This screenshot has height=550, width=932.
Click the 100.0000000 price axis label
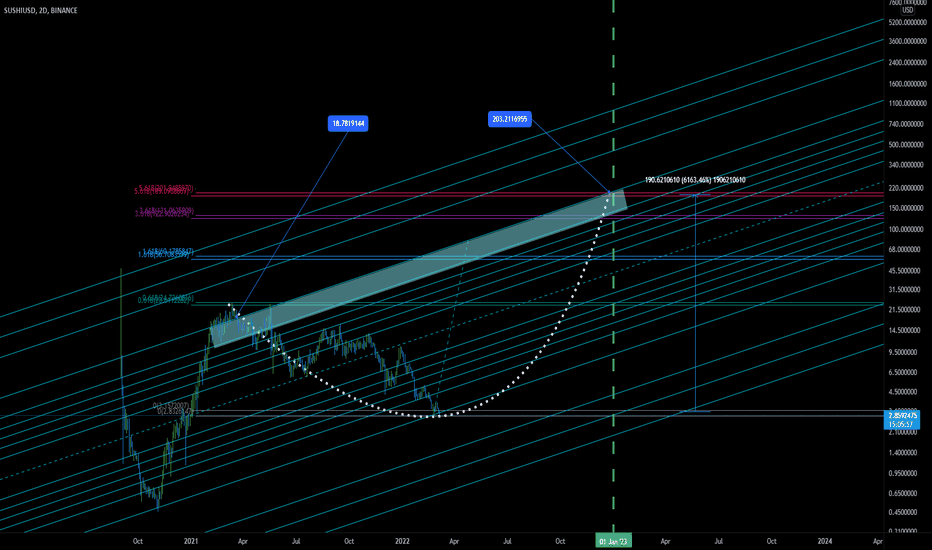908,230
